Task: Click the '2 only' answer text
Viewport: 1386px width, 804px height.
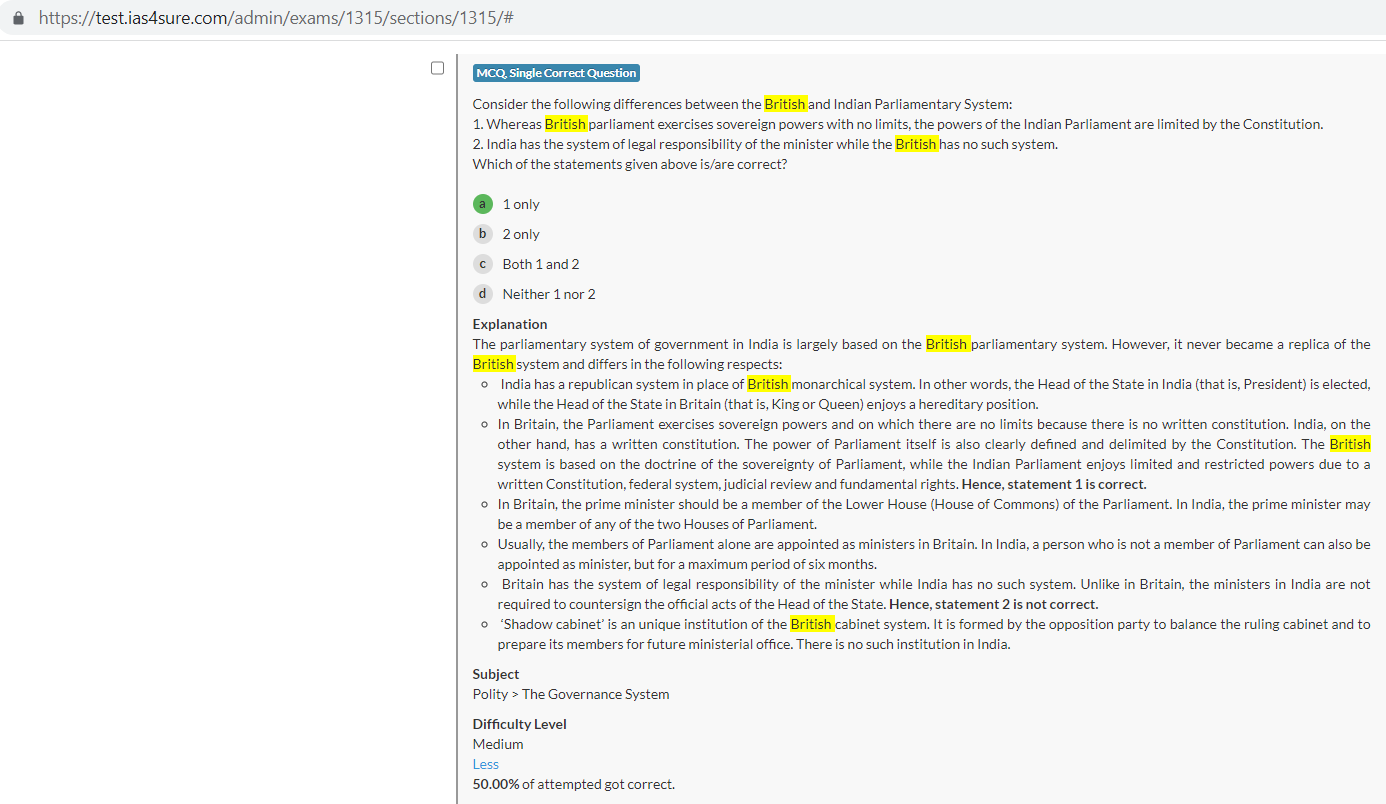Action: [521, 234]
